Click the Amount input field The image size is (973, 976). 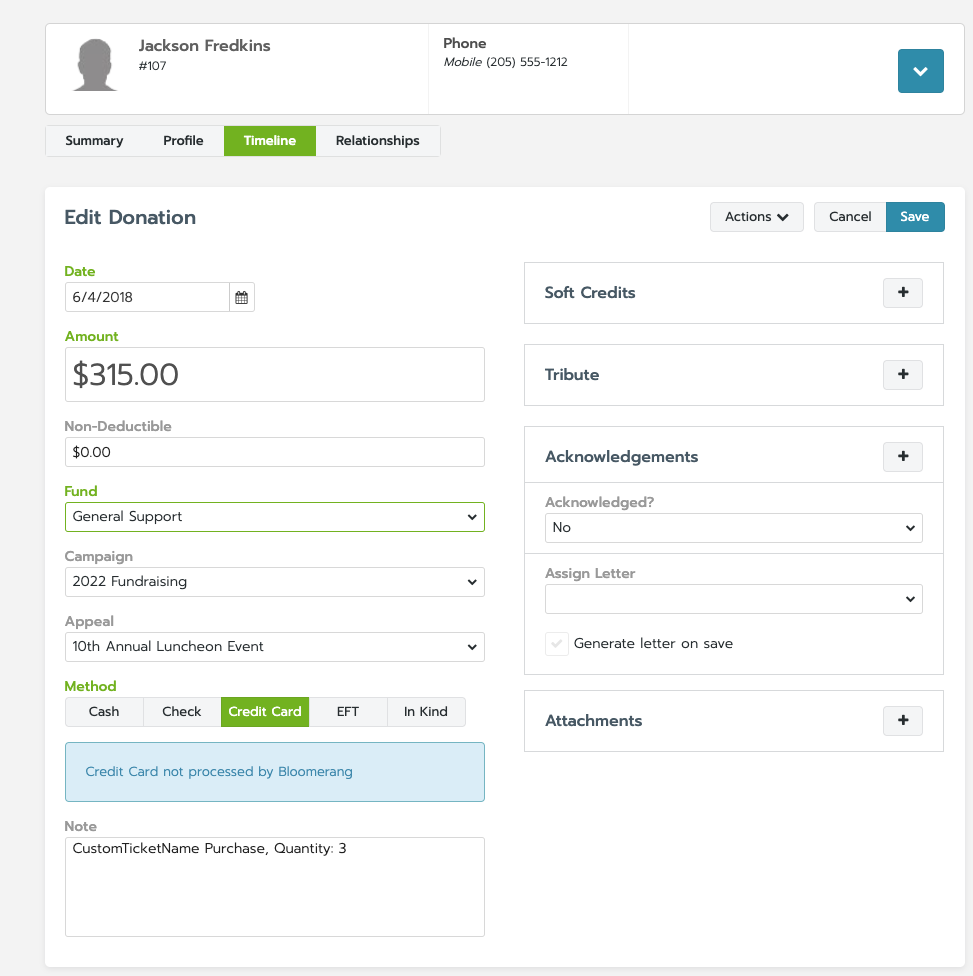[x=275, y=375]
